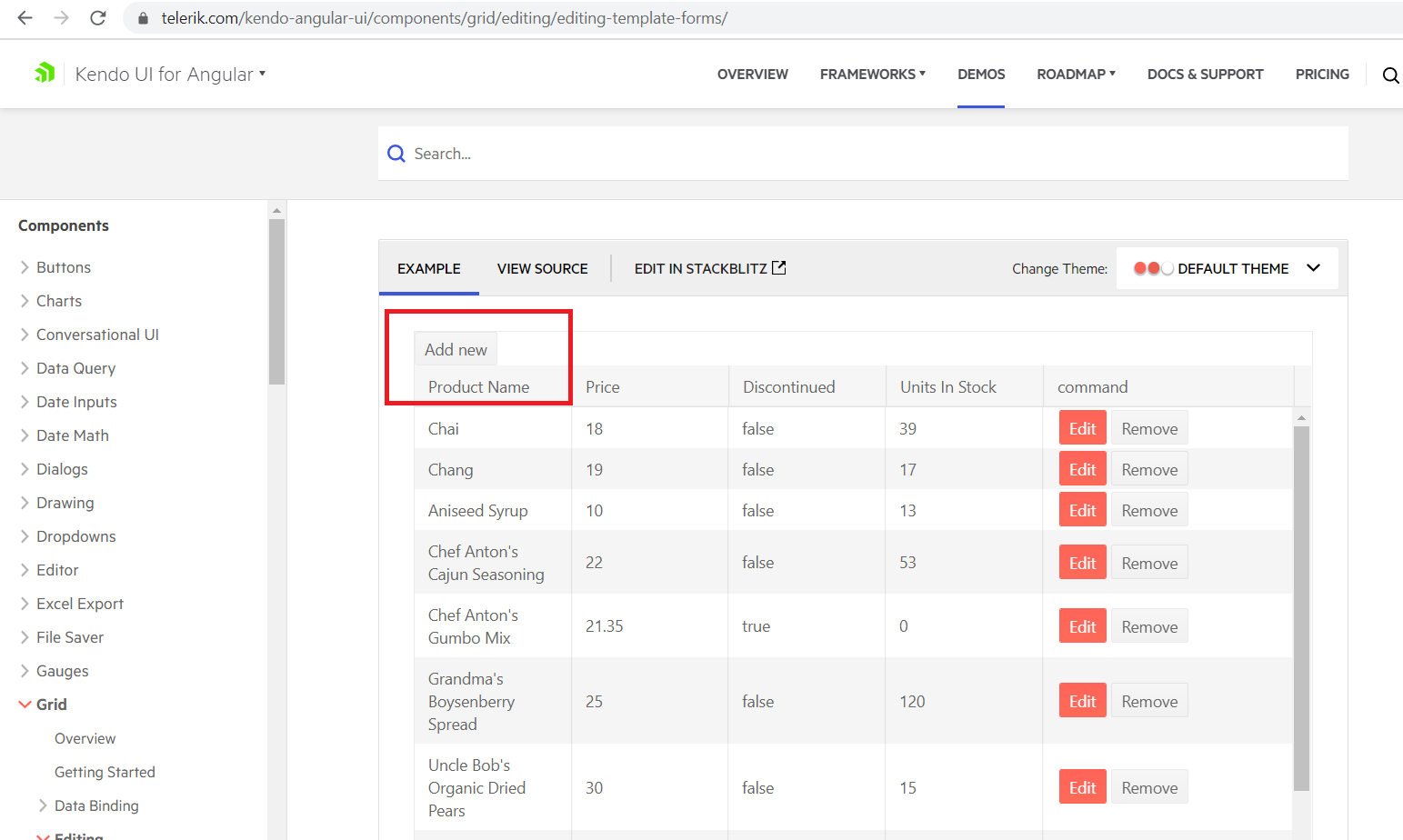
Task: Expand the Charts tree item
Action: pyautogui.click(x=25, y=301)
